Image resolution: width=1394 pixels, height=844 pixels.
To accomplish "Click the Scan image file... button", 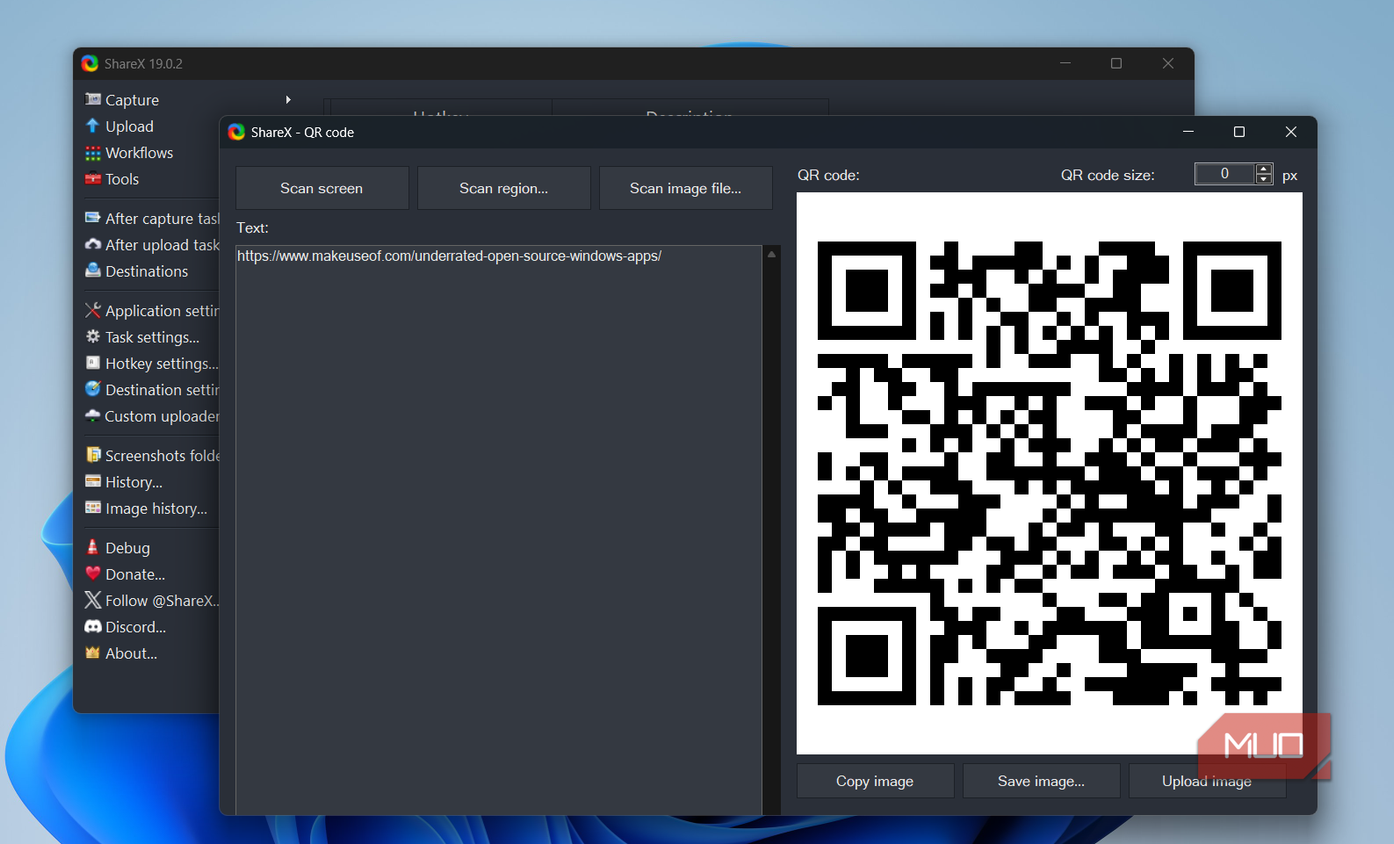I will click(686, 188).
